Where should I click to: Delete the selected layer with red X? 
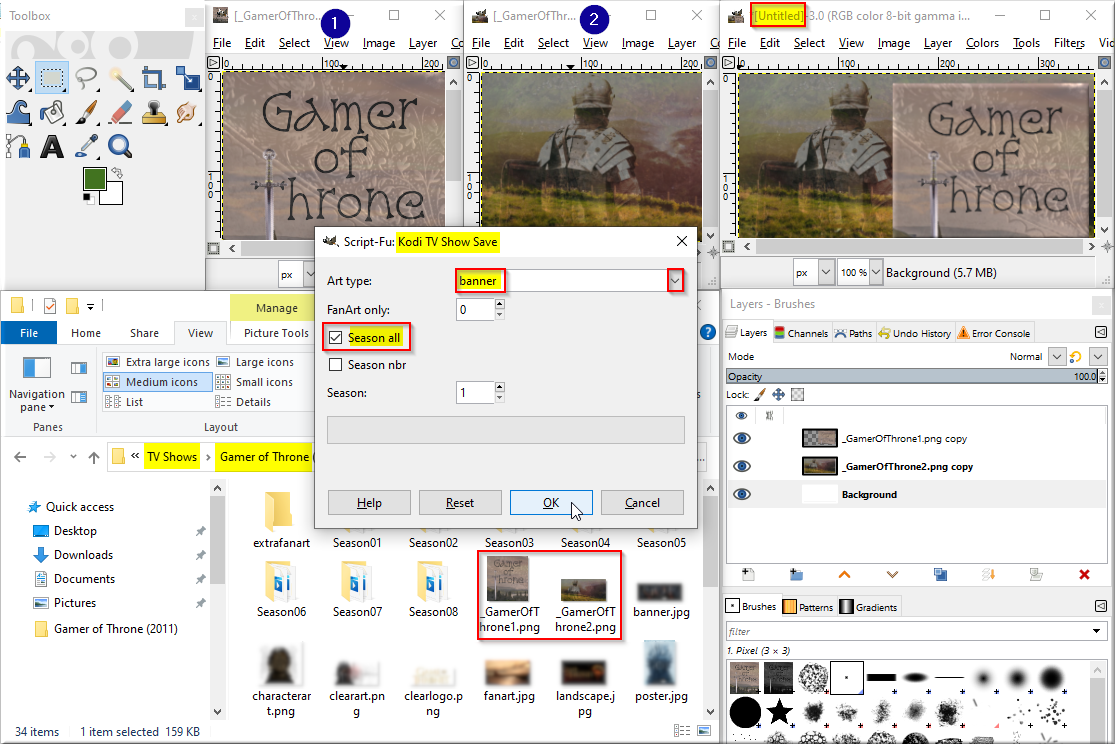(x=1084, y=574)
